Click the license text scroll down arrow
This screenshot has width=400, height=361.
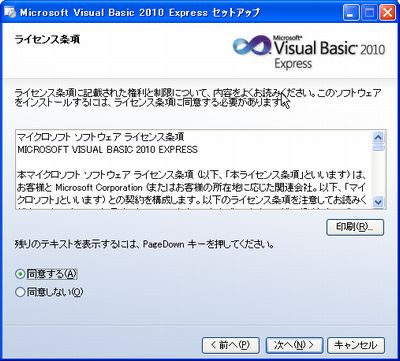379,201
